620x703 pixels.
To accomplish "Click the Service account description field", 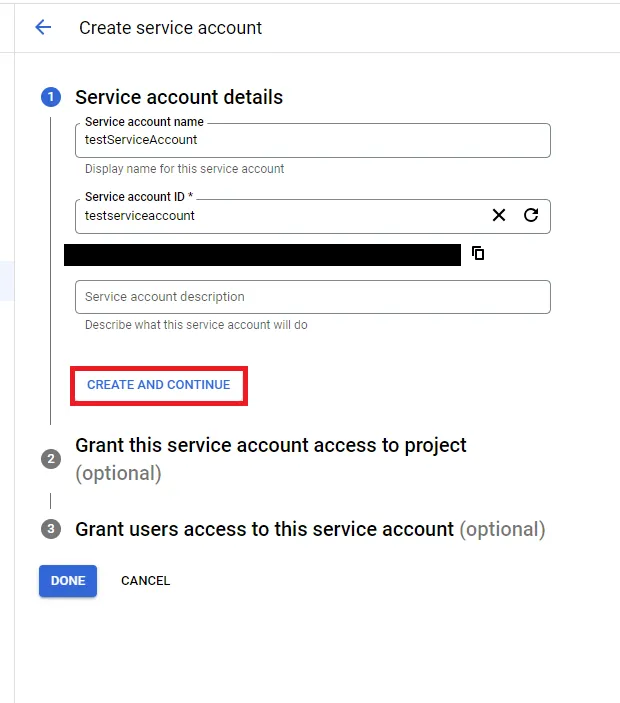I will (312, 297).
